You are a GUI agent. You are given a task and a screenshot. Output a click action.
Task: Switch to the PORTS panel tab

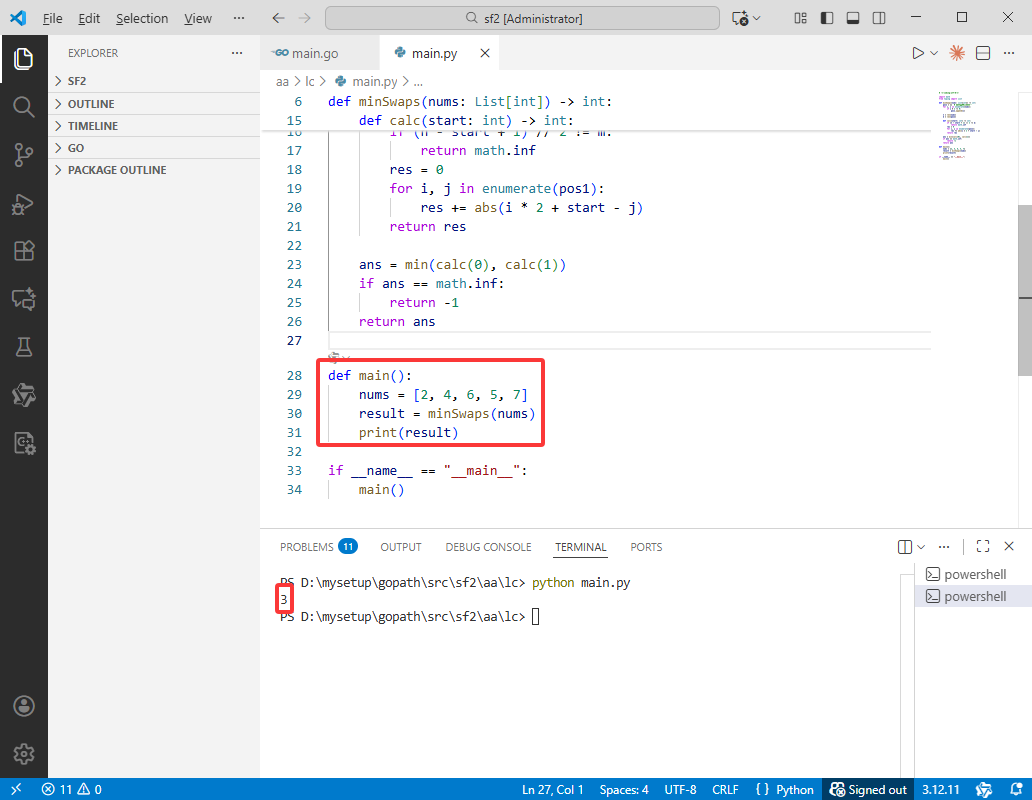[646, 547]
